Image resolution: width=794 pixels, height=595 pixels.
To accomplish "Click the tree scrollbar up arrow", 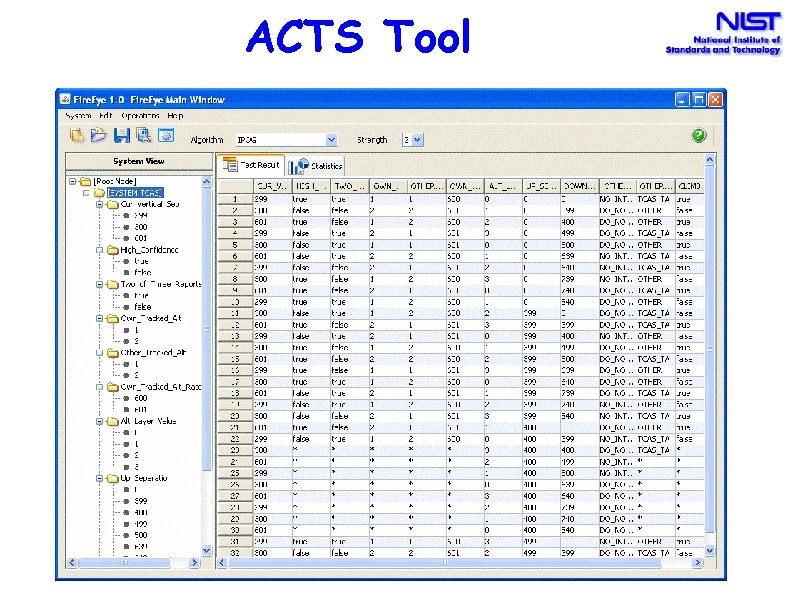I will (x=207, y=181).
